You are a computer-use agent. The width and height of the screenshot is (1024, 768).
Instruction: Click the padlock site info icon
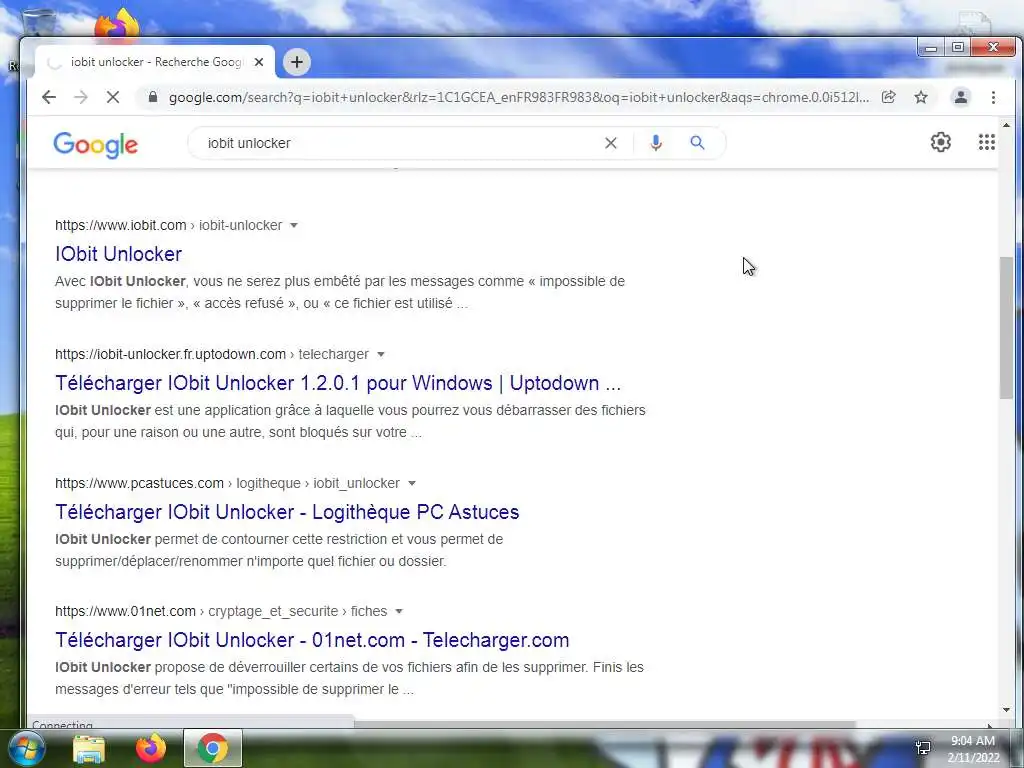tap(153, 97)
